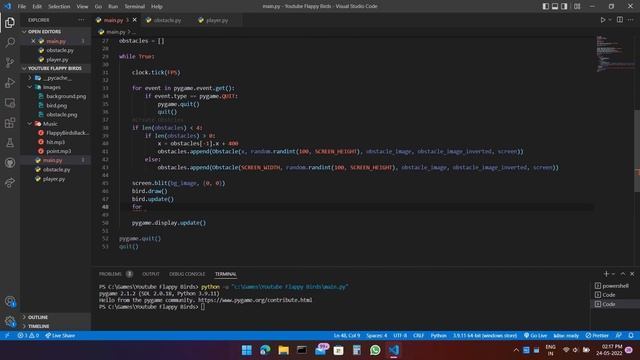
Task: Open notifications bell in status bar
Action: (631, 336)
